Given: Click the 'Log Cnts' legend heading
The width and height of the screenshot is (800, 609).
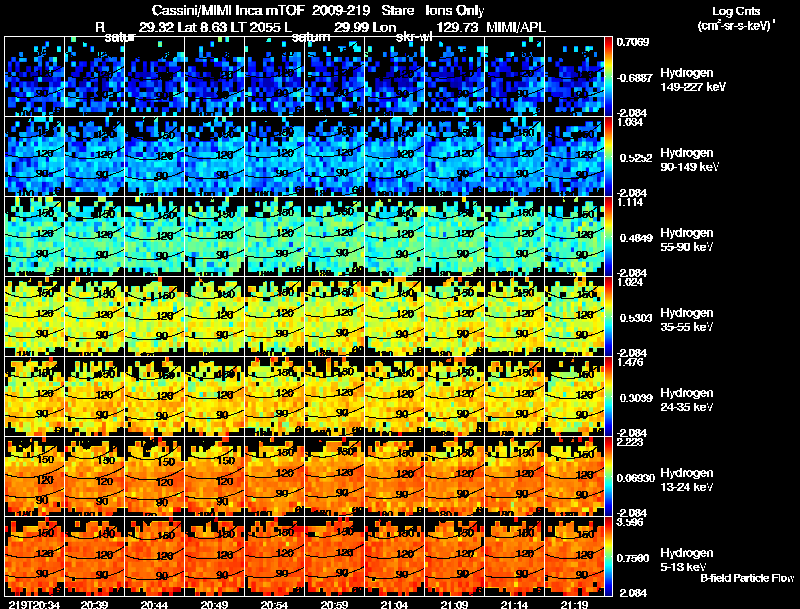Looking at the screenshot, I should tap(736, 11).
